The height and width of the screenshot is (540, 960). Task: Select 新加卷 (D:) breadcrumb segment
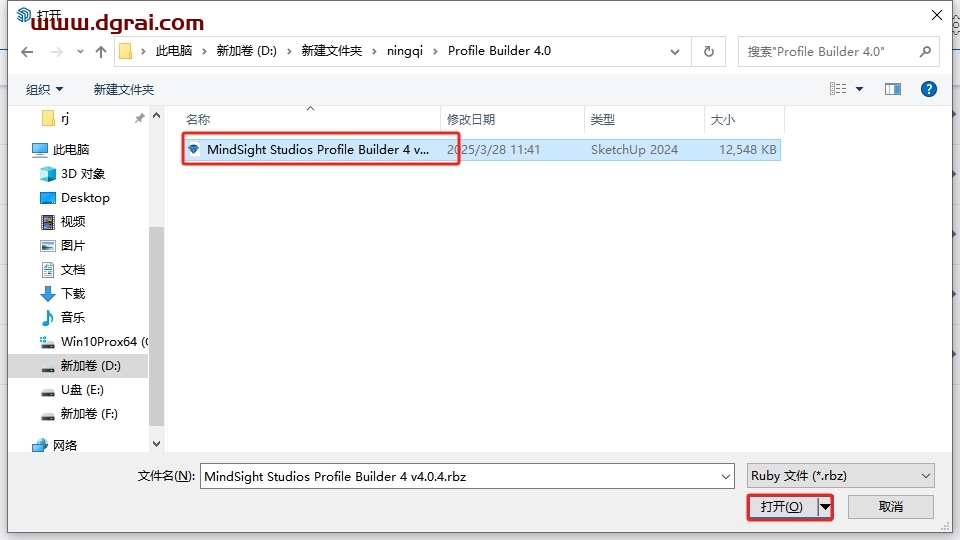pos(247,51)
